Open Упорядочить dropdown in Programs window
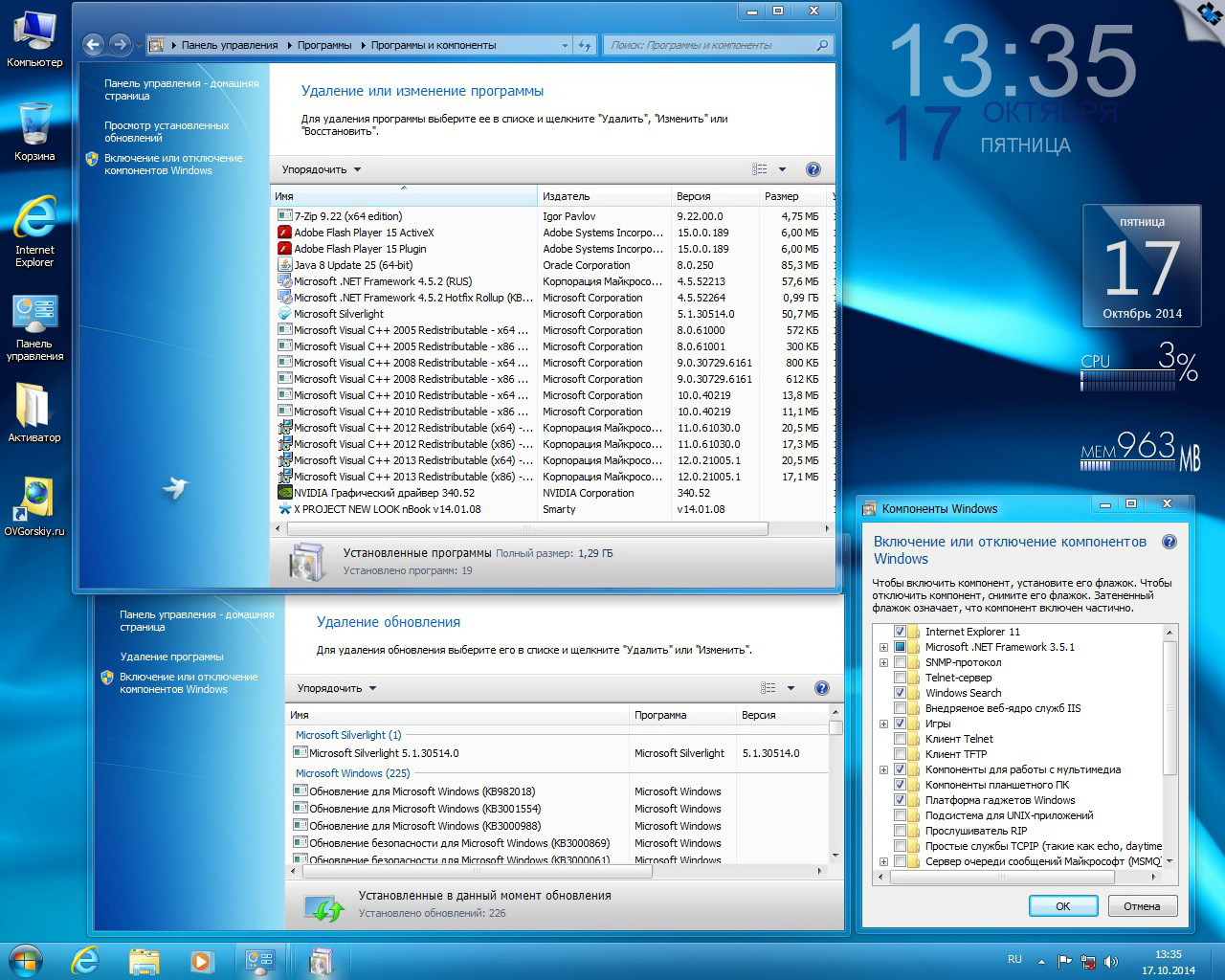The height and width of the screenshot is (980, 1225). point(322,169)
